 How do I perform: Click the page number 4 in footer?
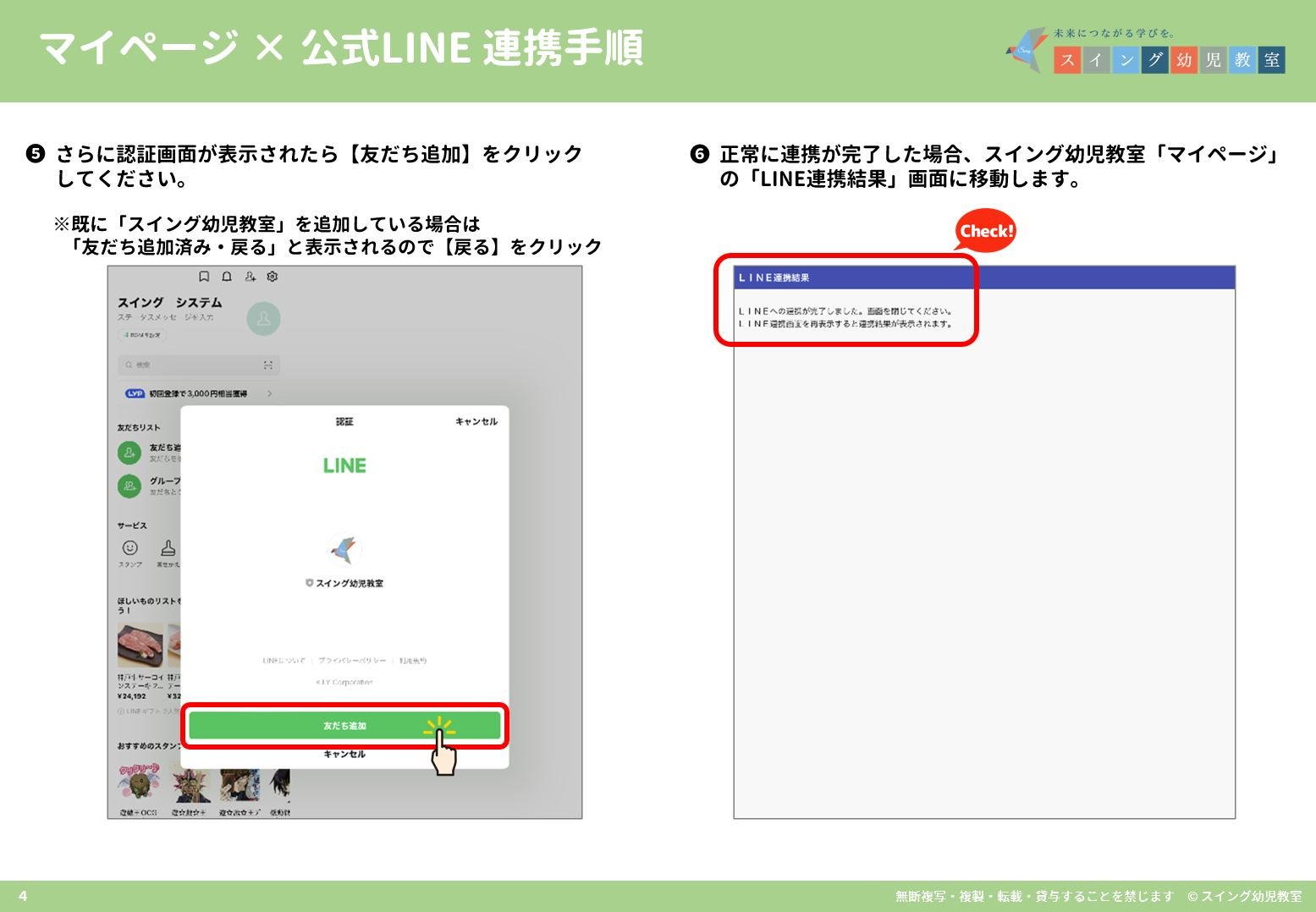tap(23, 896)
